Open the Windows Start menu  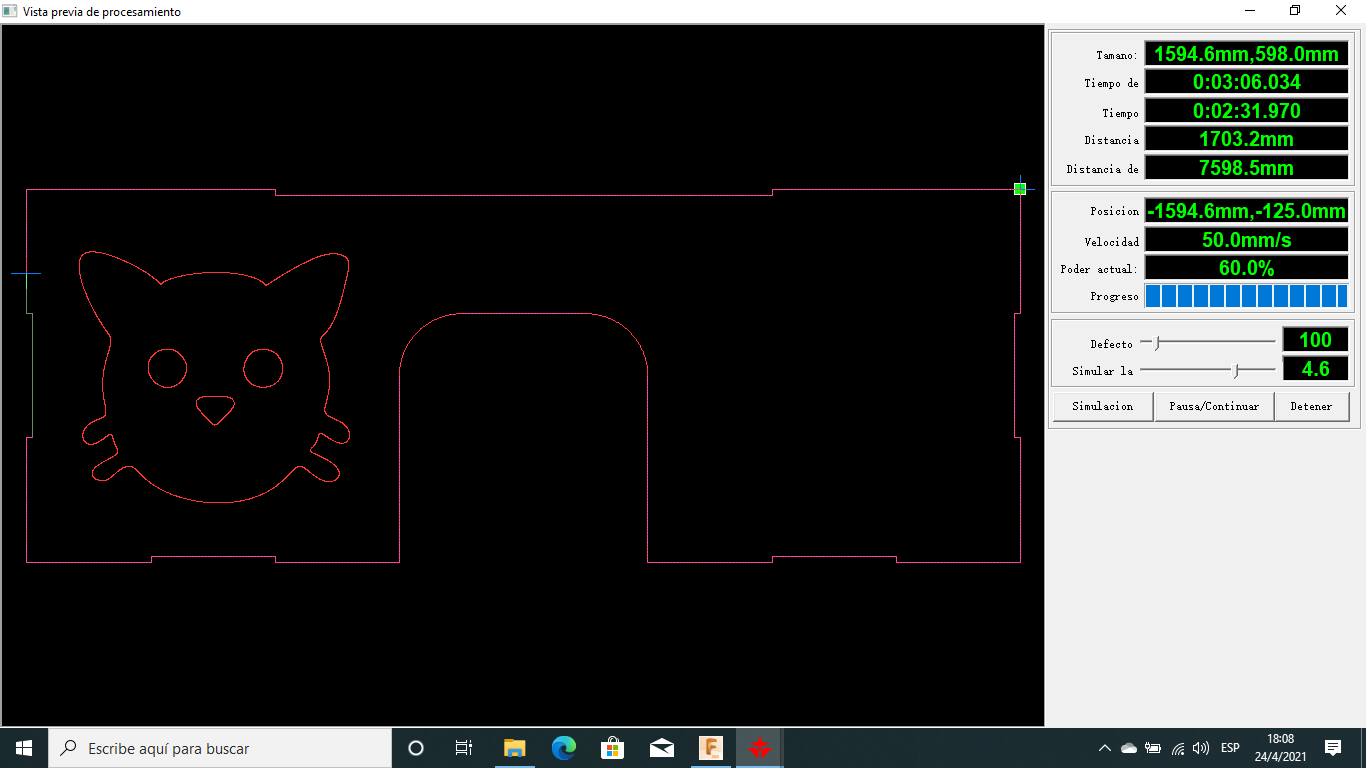[24, 748]
